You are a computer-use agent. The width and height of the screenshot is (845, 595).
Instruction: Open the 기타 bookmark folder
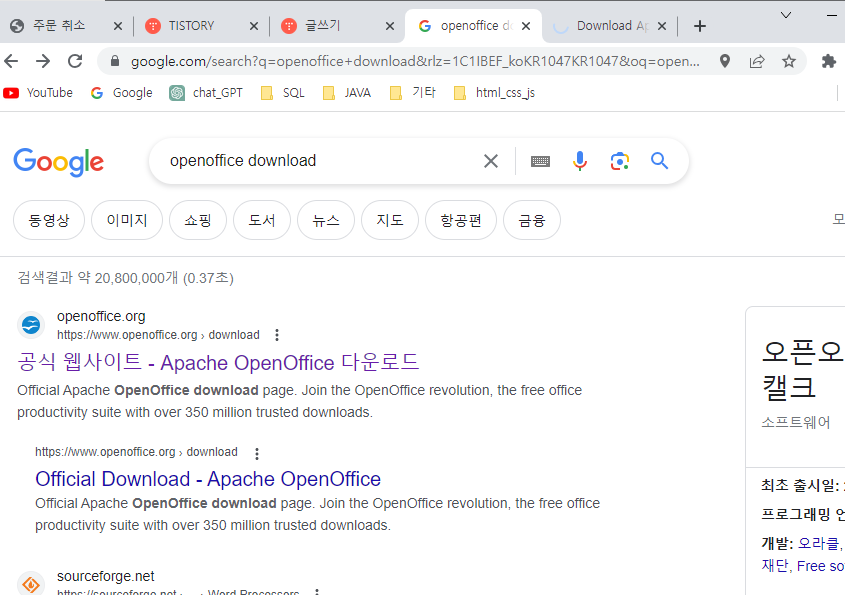click(413, 93)
